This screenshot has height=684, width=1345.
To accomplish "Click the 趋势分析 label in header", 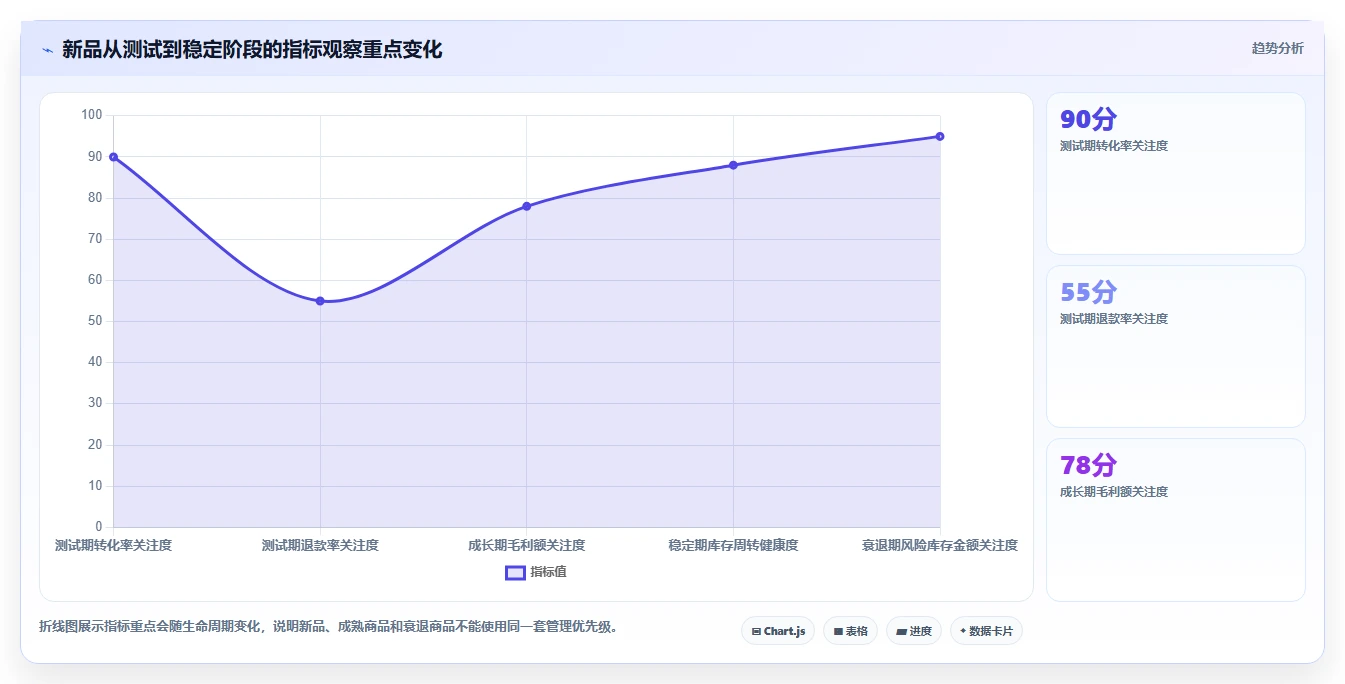I will click(1277, 48).
